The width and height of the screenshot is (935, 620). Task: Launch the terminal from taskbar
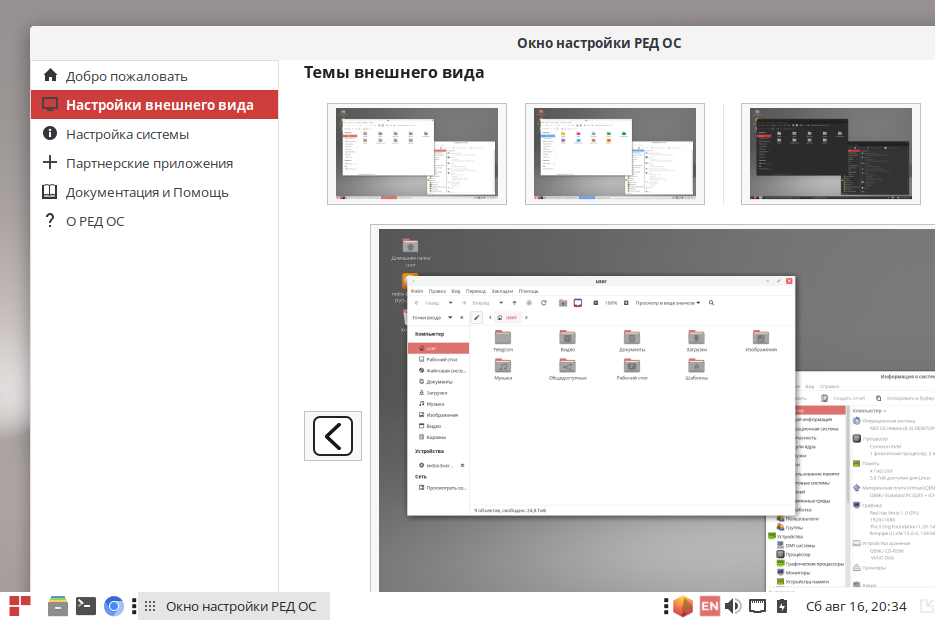point(86,606)
